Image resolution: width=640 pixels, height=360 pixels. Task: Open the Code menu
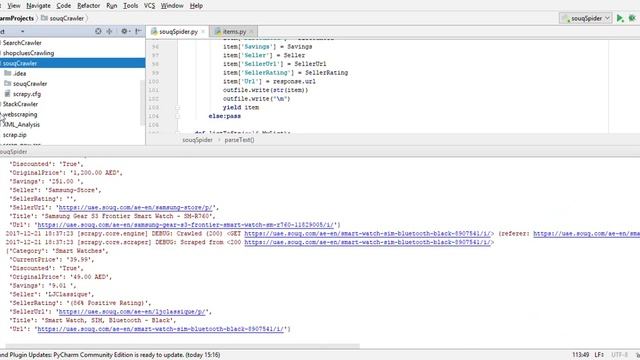[x=63, y=6]
